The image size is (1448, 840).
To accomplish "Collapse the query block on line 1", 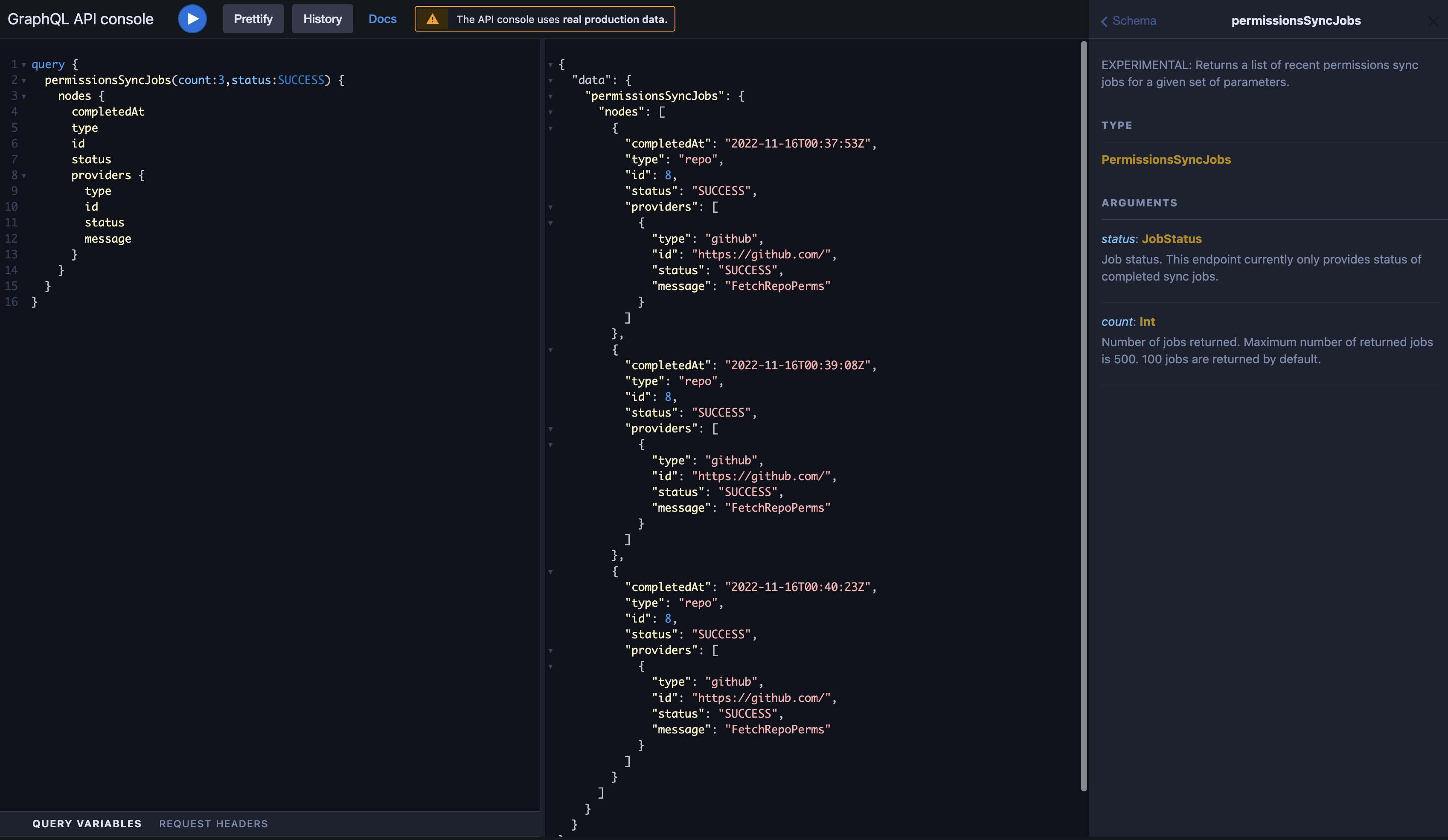I will (x=24, y=65).
